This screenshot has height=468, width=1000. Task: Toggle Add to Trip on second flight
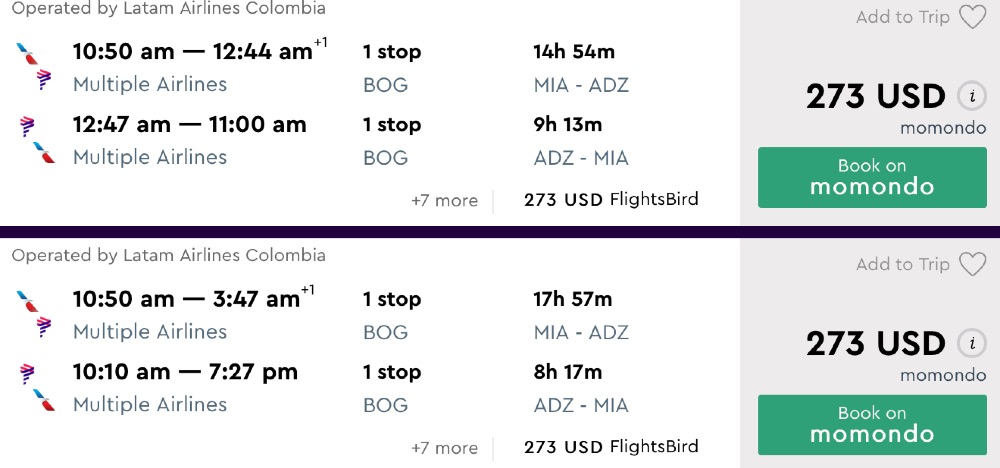(x=903, y=264)
